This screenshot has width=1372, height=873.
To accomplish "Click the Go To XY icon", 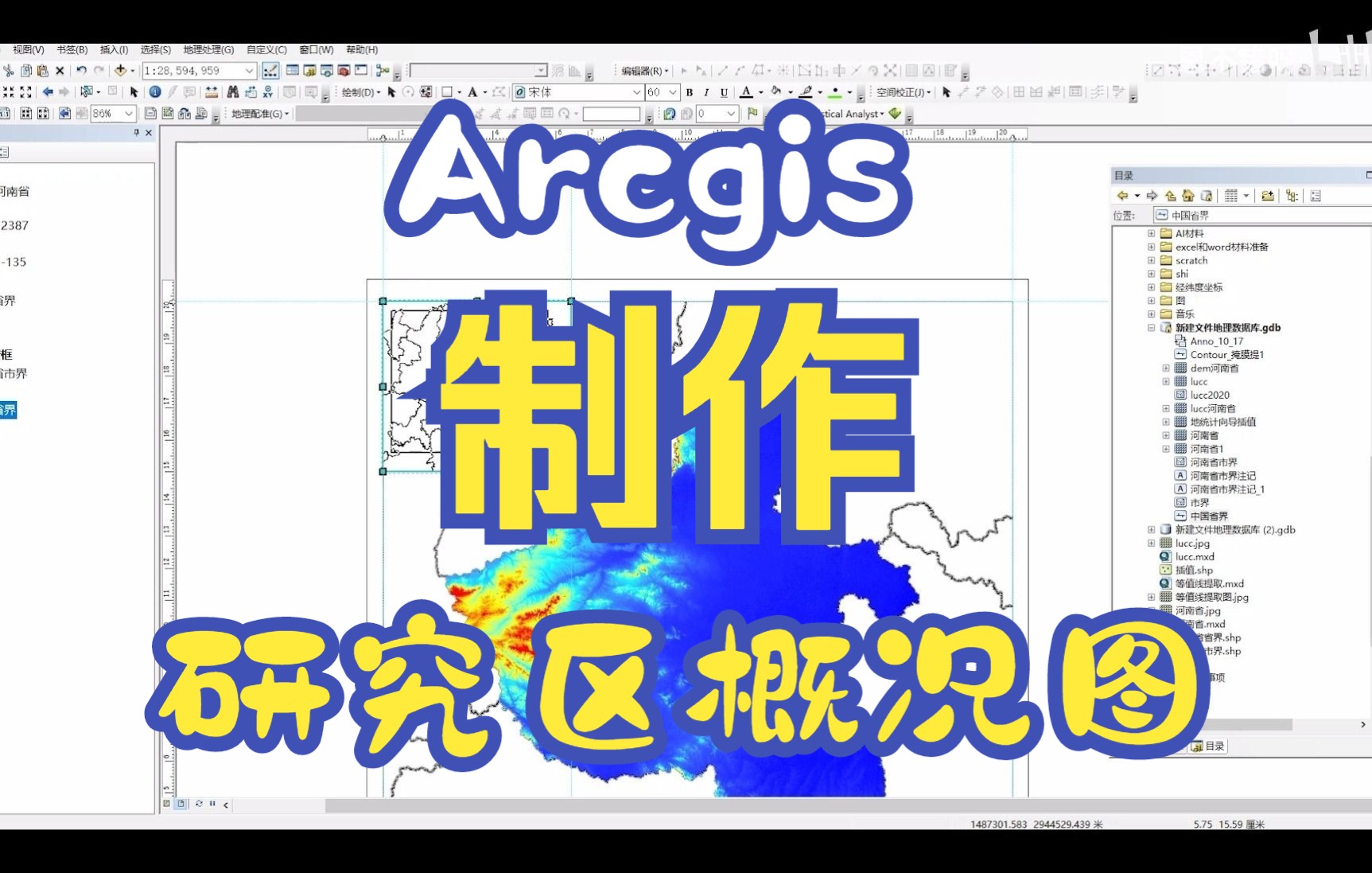I will (268, 92).
